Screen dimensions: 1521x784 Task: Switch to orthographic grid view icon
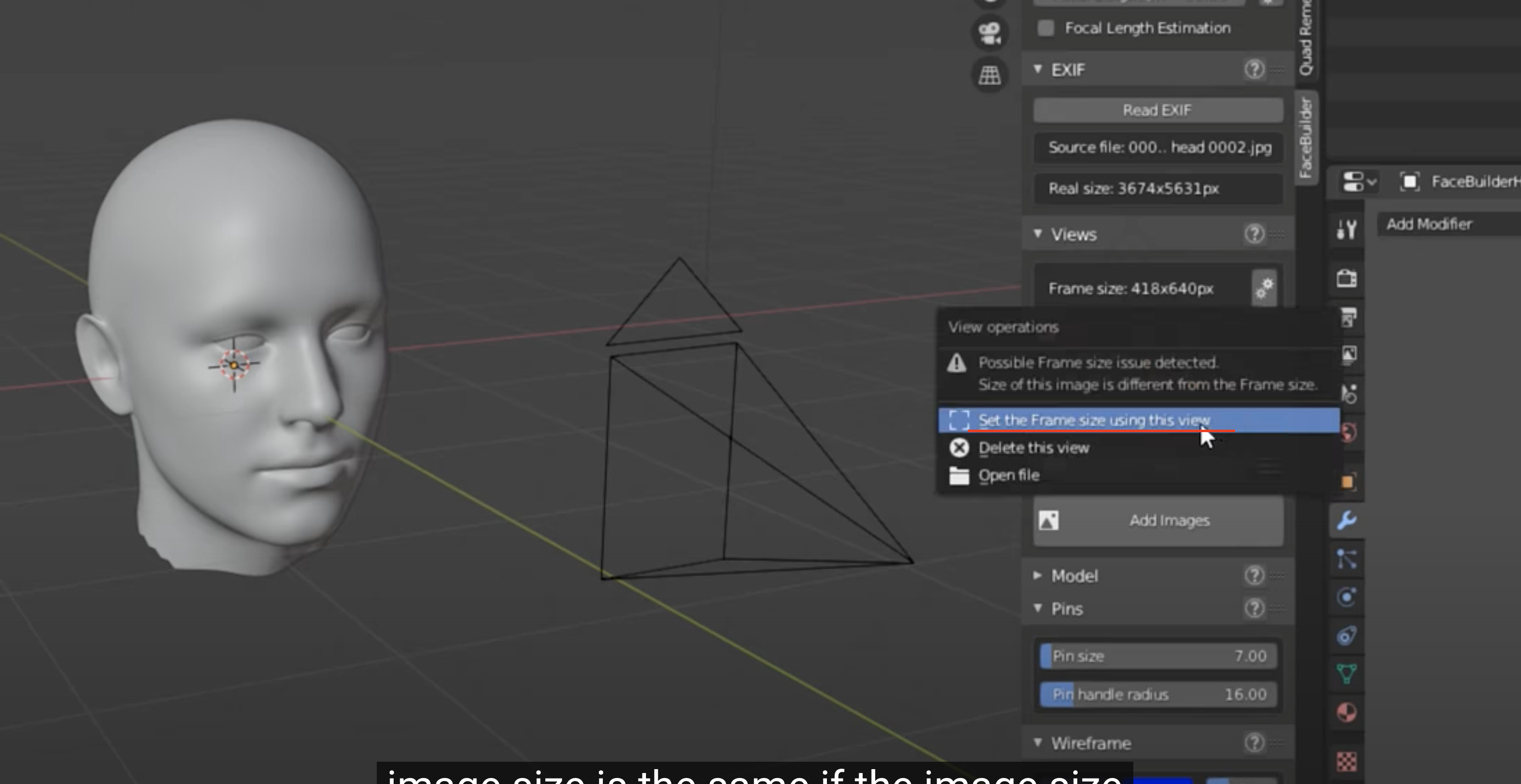click(x=990, y=75)
